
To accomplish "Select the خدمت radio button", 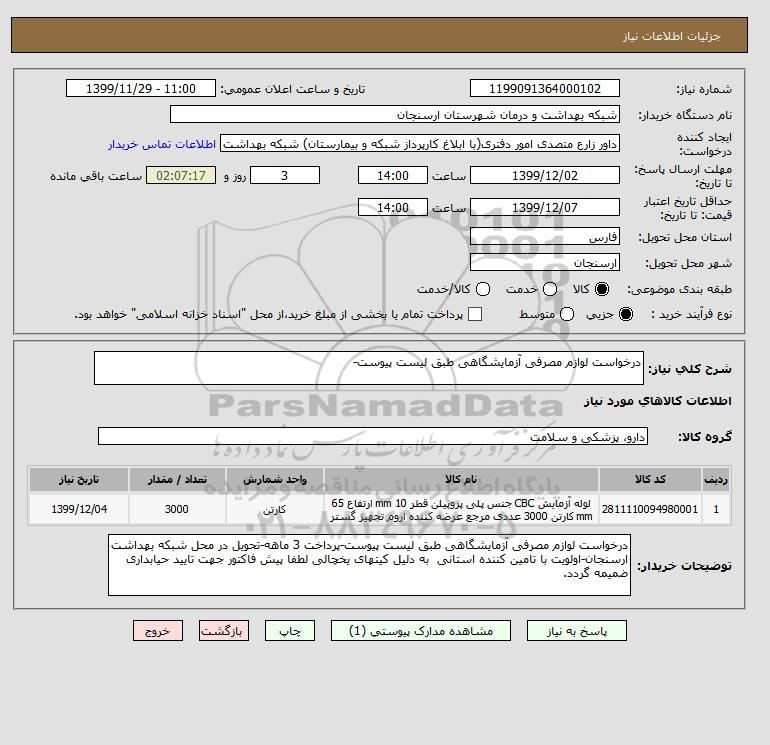I will pos(550,289).
